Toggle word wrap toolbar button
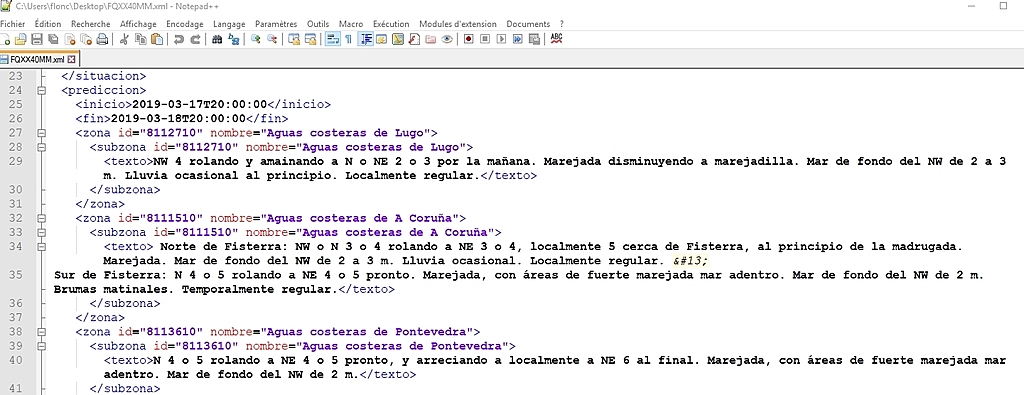This screenshot has width=1024, height=395. pyautogui.click(x=332, y=39)
